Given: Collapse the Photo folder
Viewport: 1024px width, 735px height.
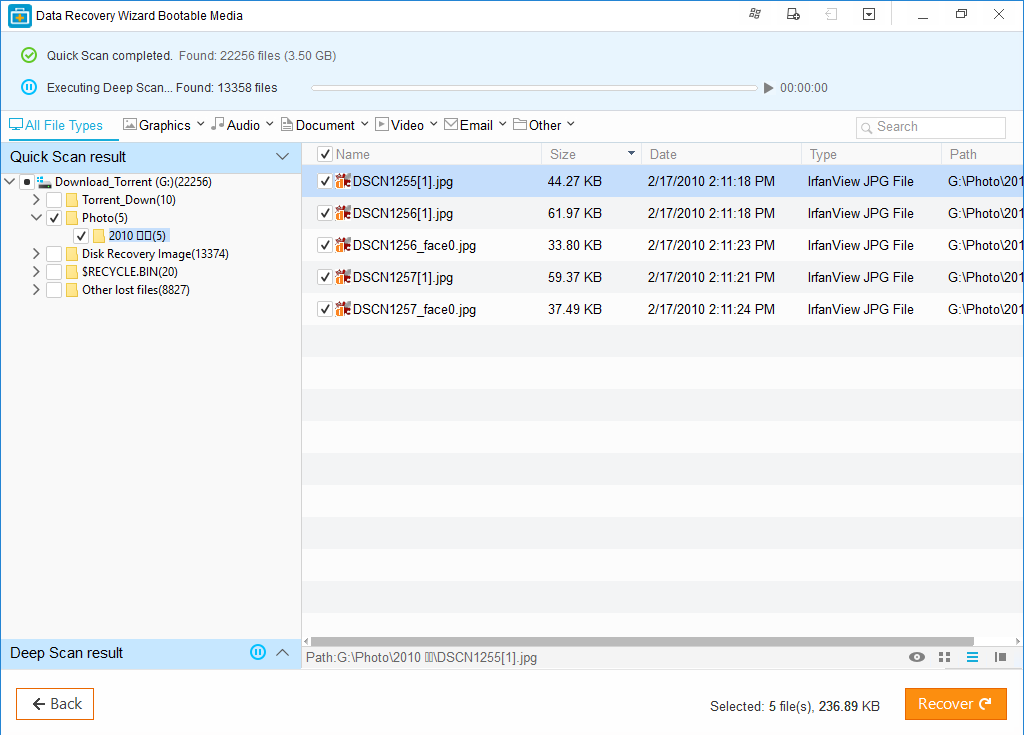Looking at the screenshot, I should coord(37,218).
